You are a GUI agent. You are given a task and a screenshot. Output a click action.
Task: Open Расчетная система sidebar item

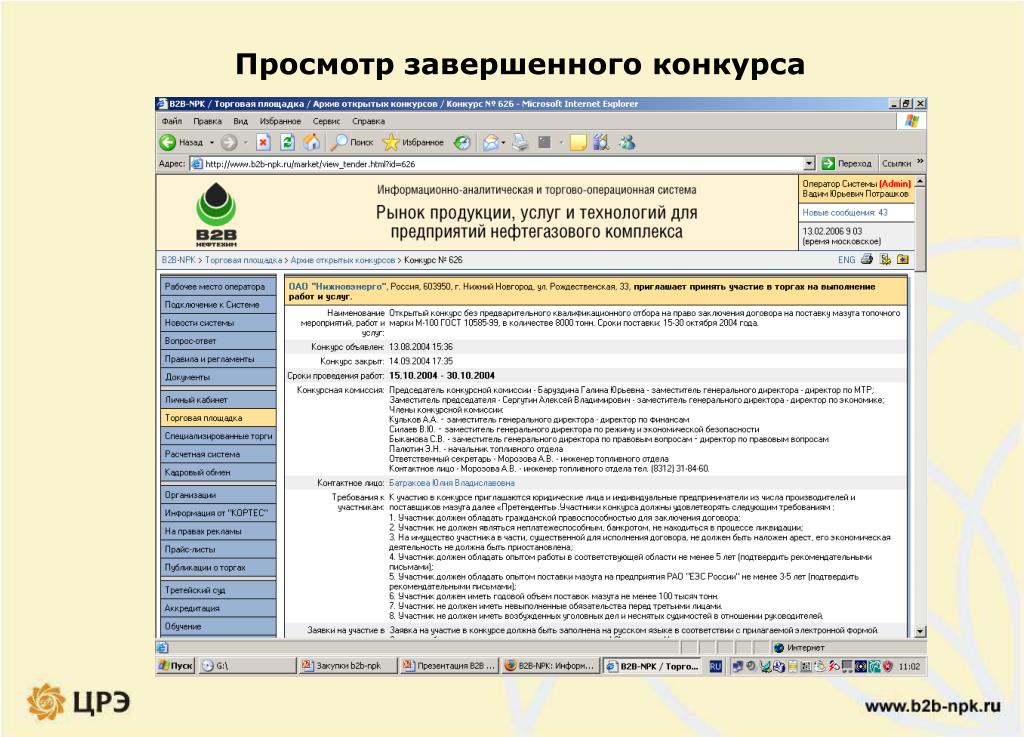218,454
